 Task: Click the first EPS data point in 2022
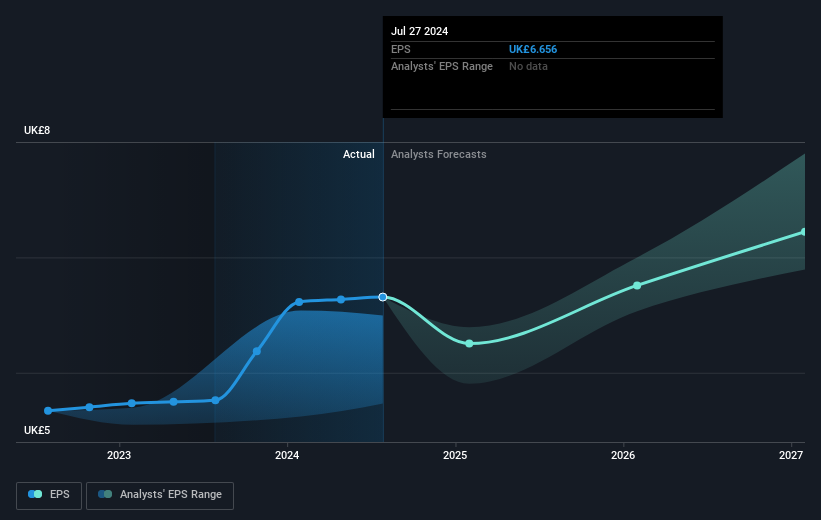pyautogui.click(x=48, y=411)
